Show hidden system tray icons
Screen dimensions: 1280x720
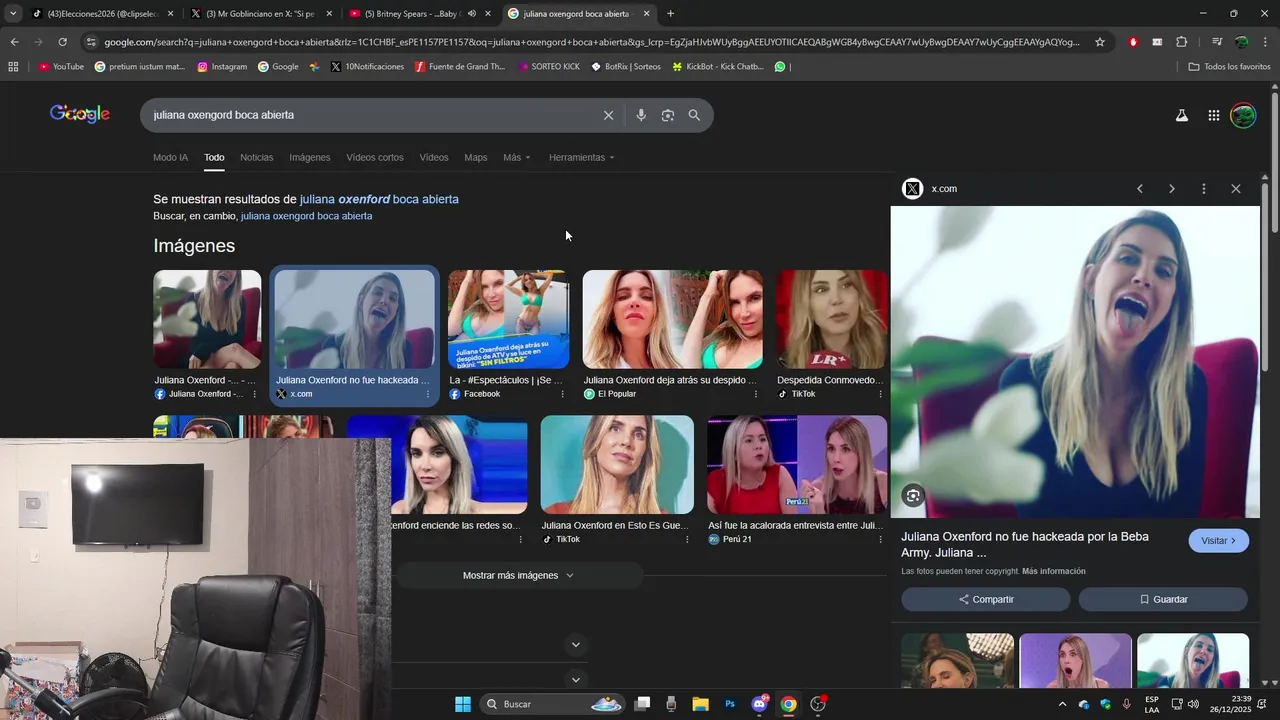click(x=1062, y=705)
